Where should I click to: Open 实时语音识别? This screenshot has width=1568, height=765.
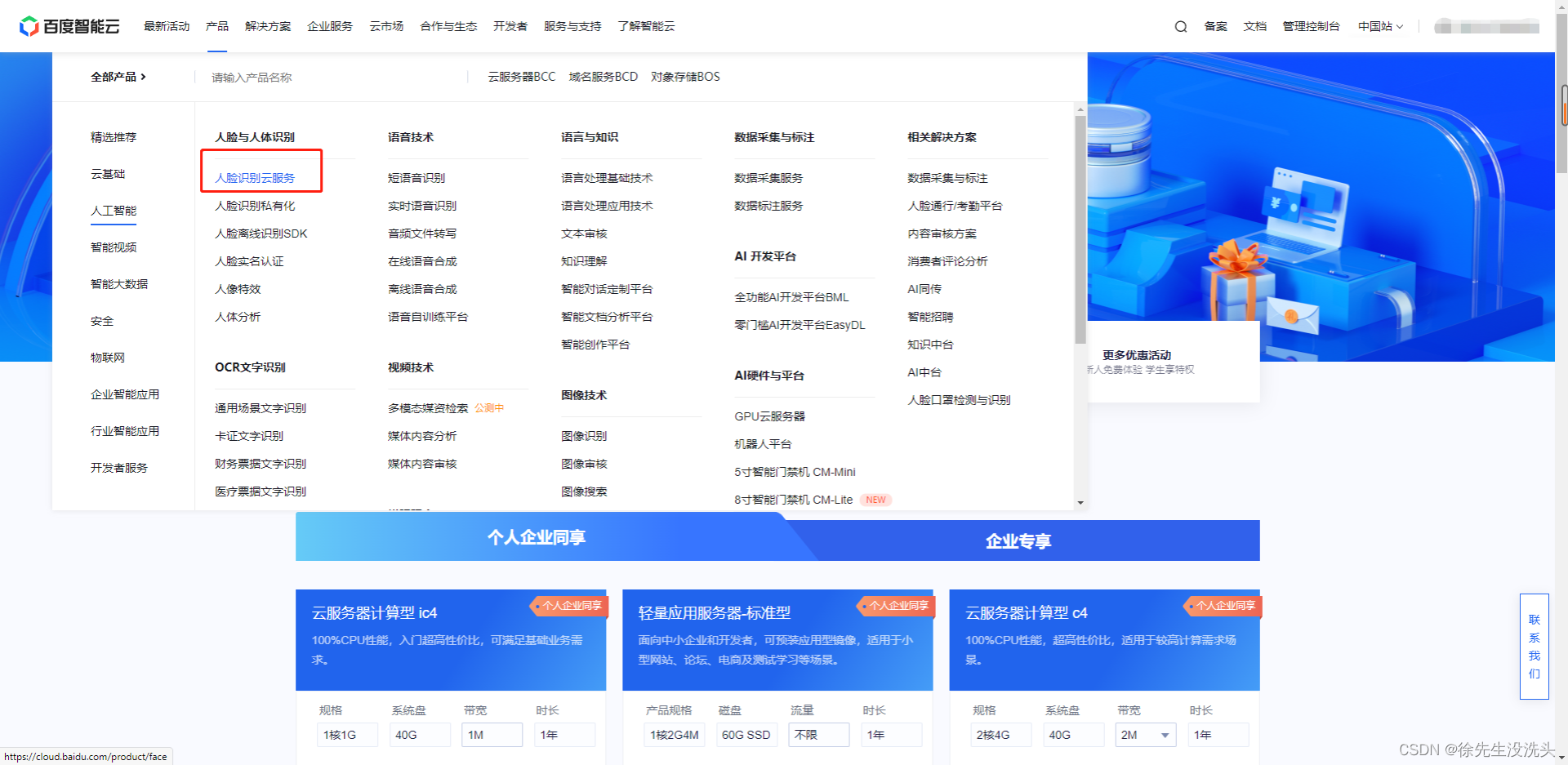422,206
